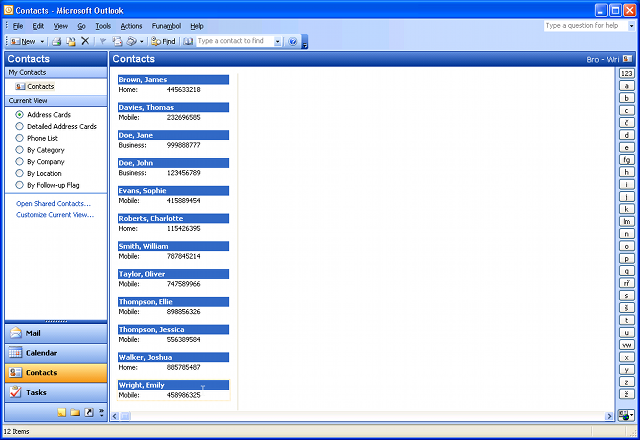Click the Move to Folder icon
Viewport: 640px width, 440px height.
[71, 41]
